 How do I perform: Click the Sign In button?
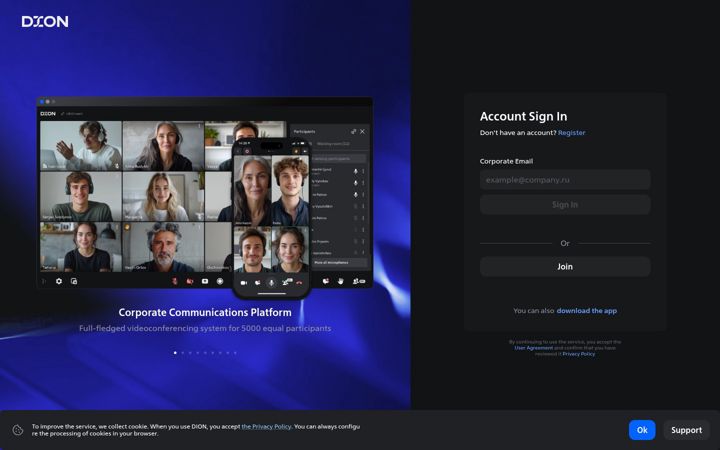pos(565,205)
